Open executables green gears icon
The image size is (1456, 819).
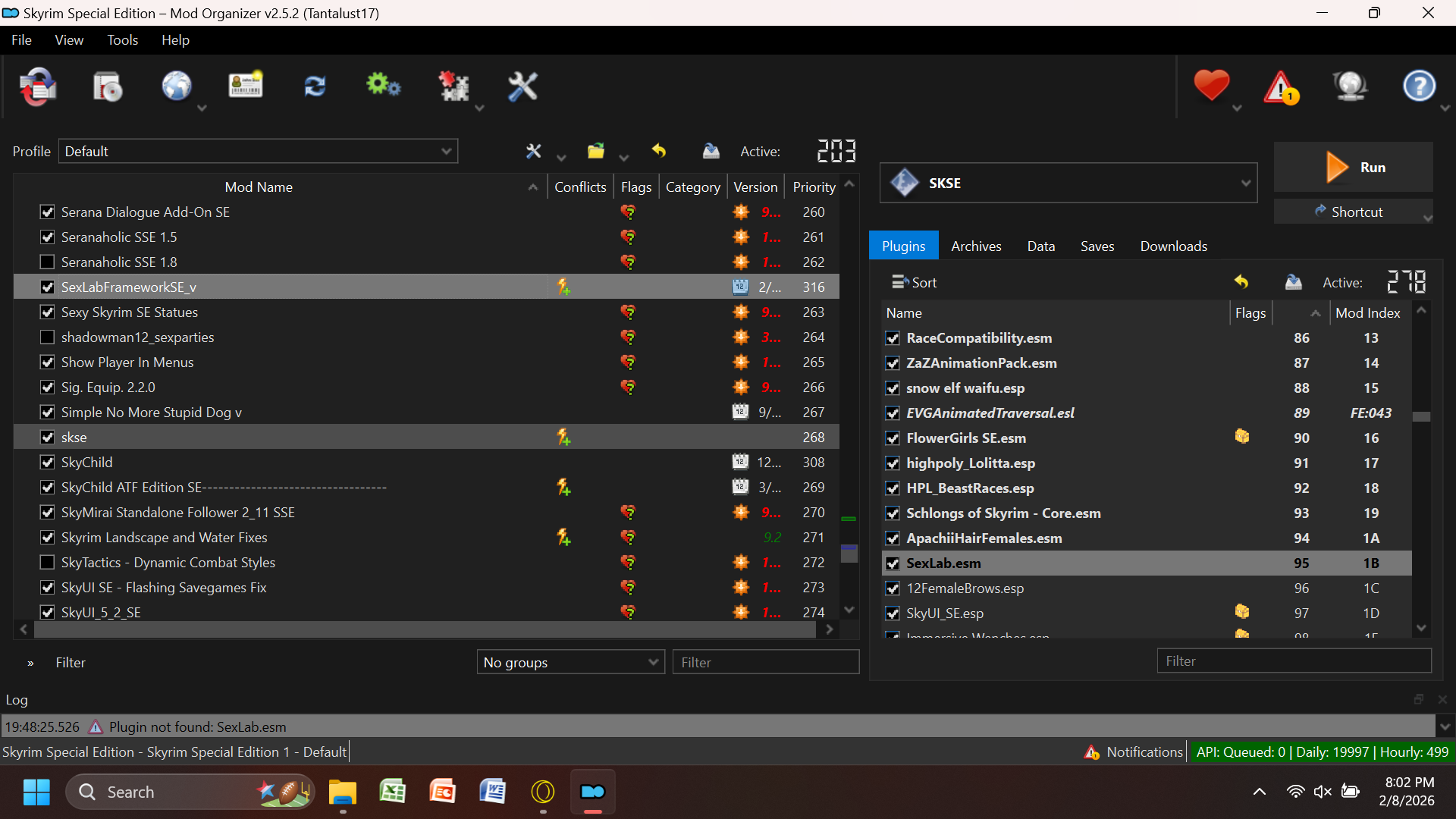point(384,86)
